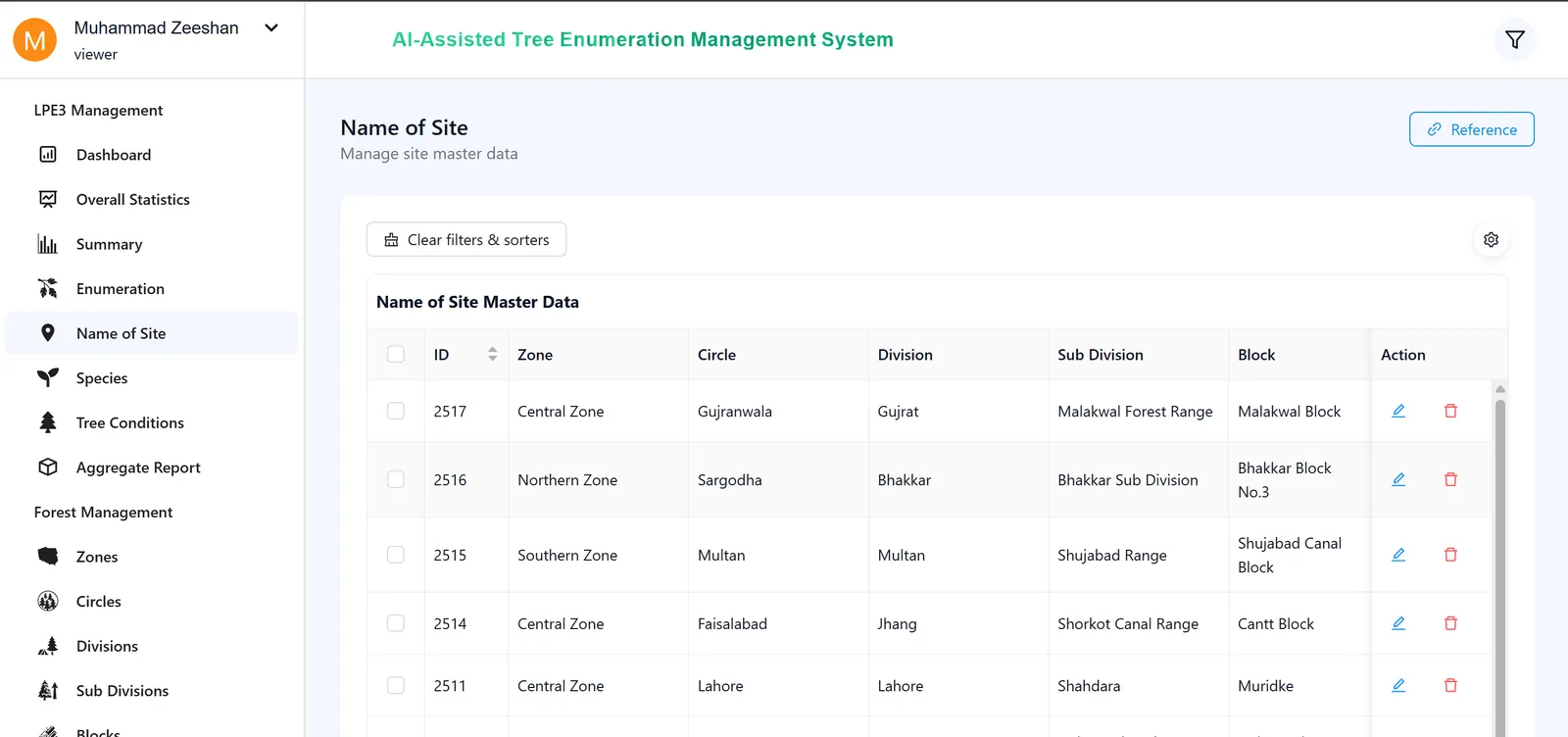Image resolution: width=1568 pixels, height=737 pixels.
Task: Edit site row 2517
Action: point(1398,412)
